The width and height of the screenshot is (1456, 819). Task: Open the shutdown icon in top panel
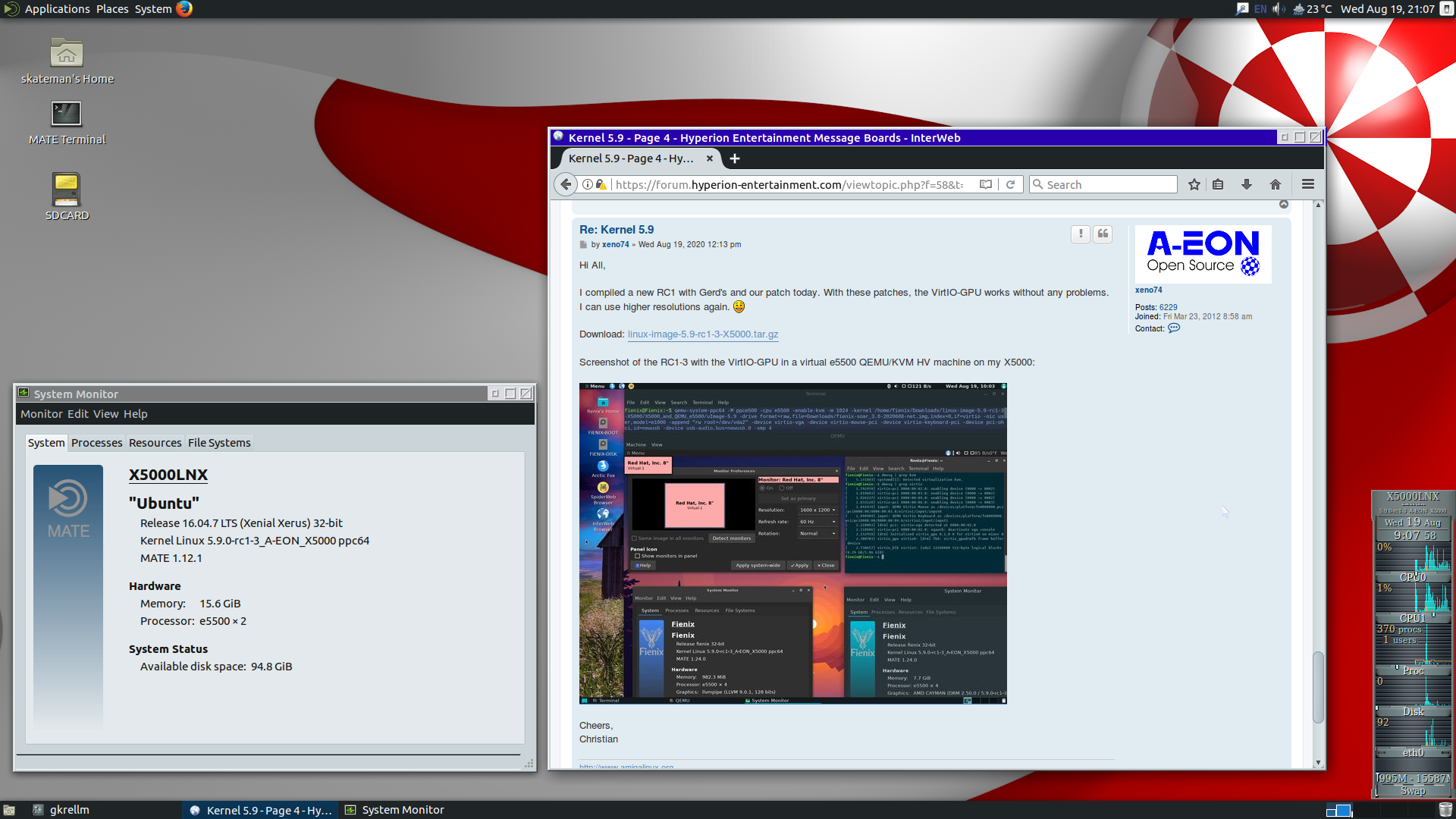click(x=1446, y=9)
